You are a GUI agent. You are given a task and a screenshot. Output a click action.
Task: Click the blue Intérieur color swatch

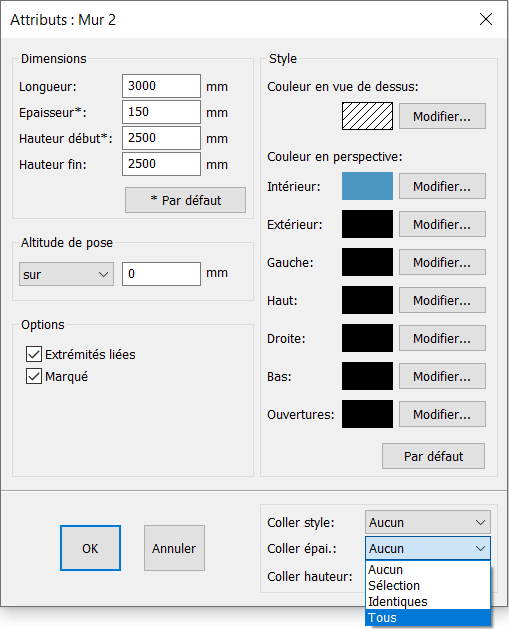[367, 186]
